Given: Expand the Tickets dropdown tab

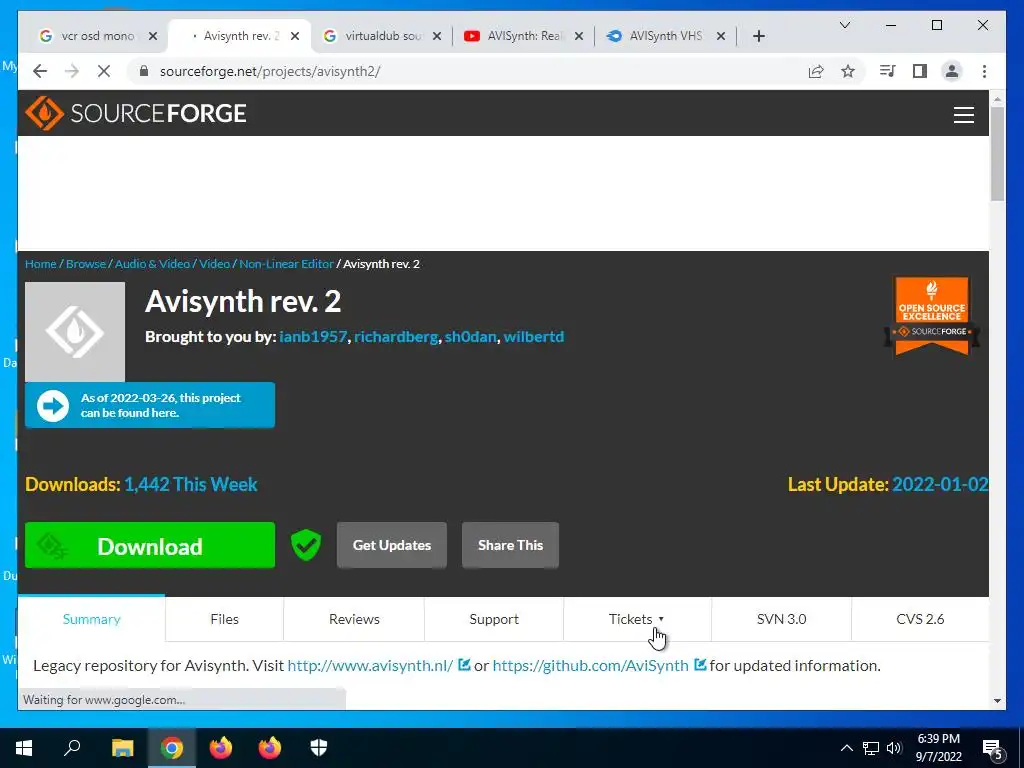Looking at the screenshot, I should [x=637, y=619].
